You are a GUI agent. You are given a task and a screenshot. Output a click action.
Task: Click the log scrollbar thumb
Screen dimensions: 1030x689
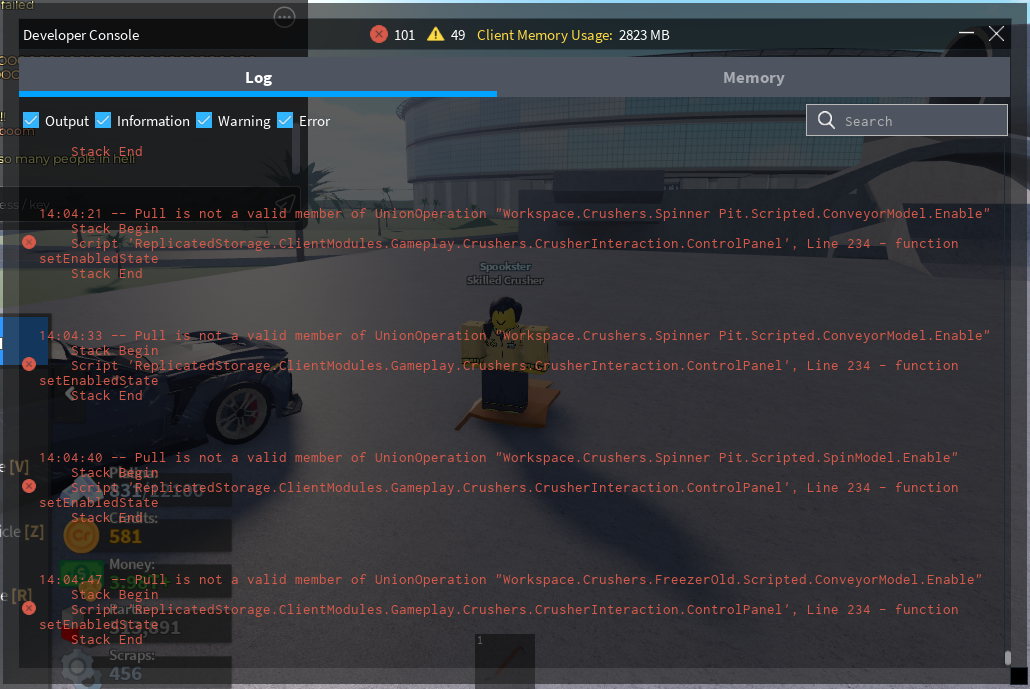point(1007,657)
